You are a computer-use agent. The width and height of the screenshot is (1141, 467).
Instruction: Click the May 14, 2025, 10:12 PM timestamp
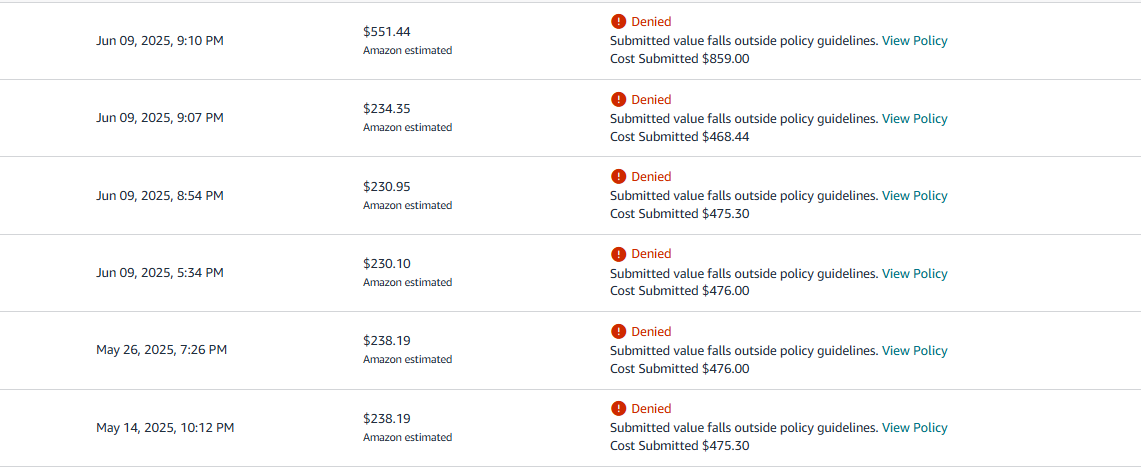pos(165,428)
